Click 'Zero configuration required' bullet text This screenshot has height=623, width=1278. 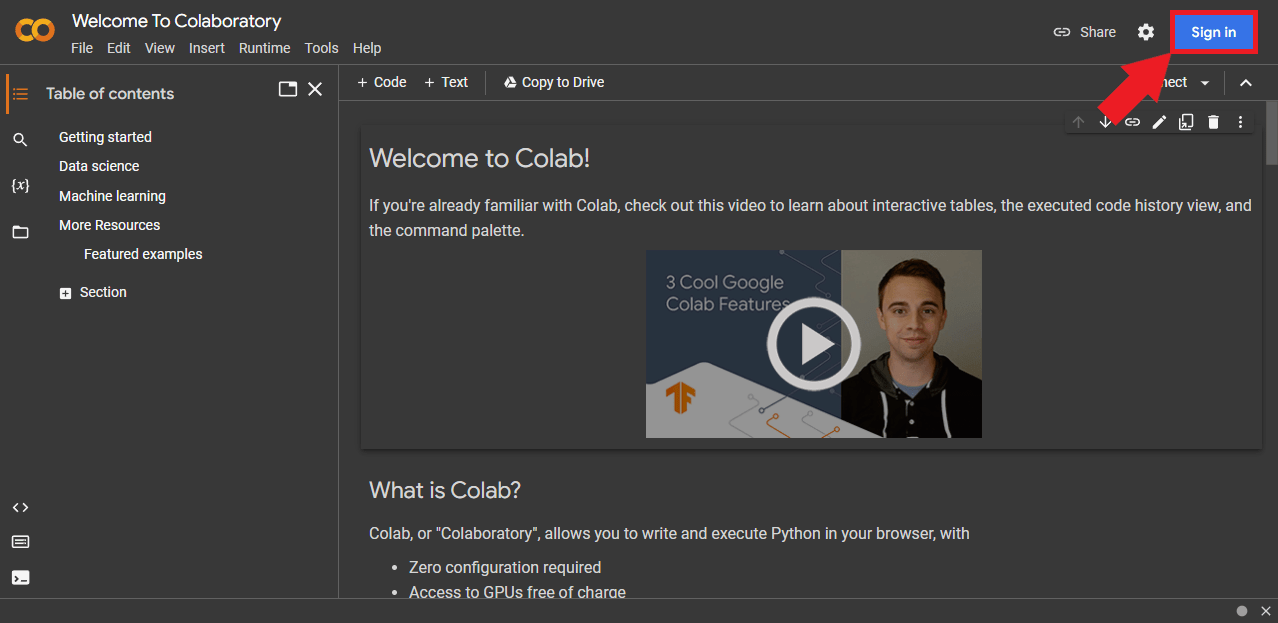[505, 567]
